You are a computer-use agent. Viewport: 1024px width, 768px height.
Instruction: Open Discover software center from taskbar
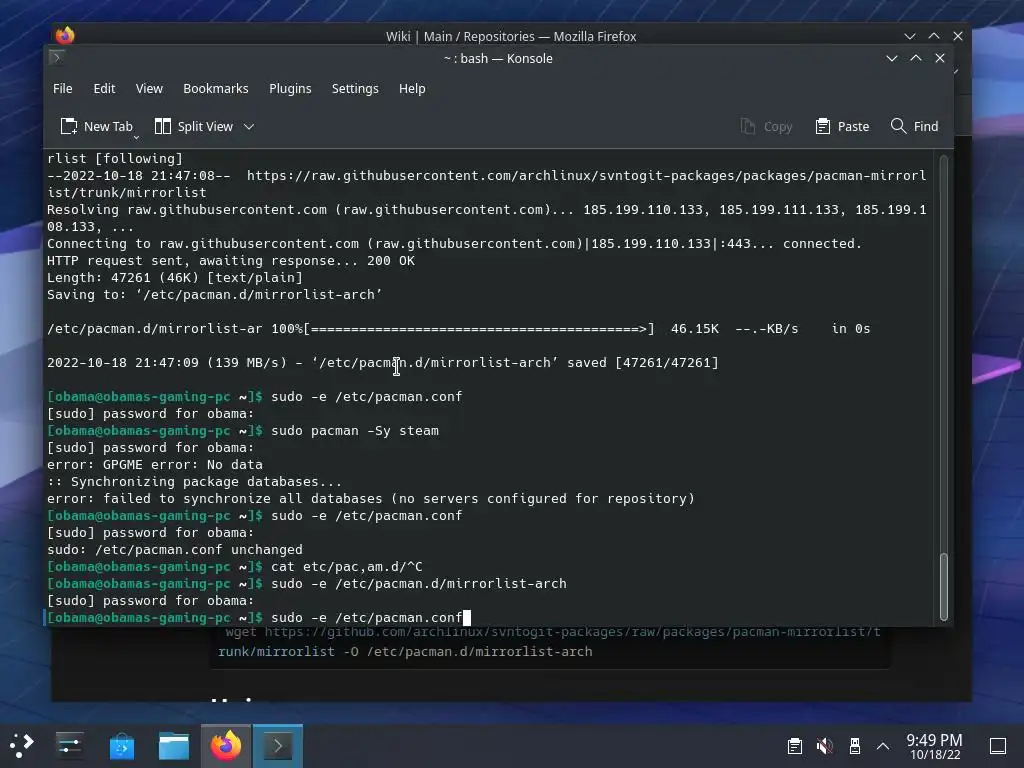(121, 745)
